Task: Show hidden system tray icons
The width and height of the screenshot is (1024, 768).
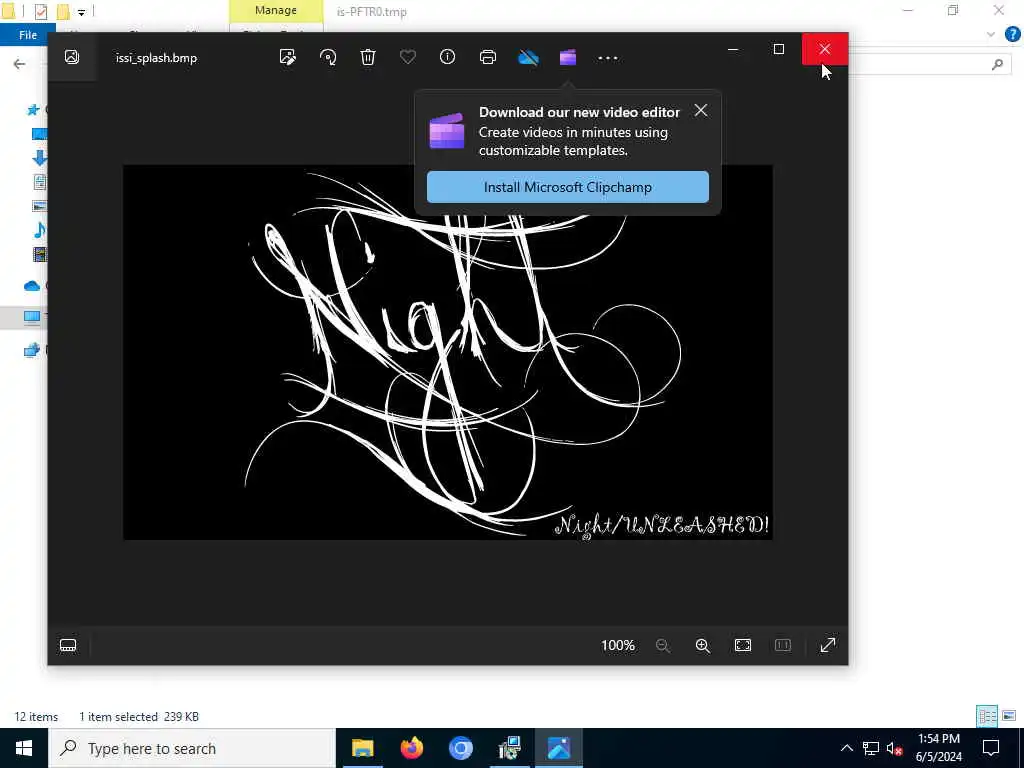Action: pos(846,748)
